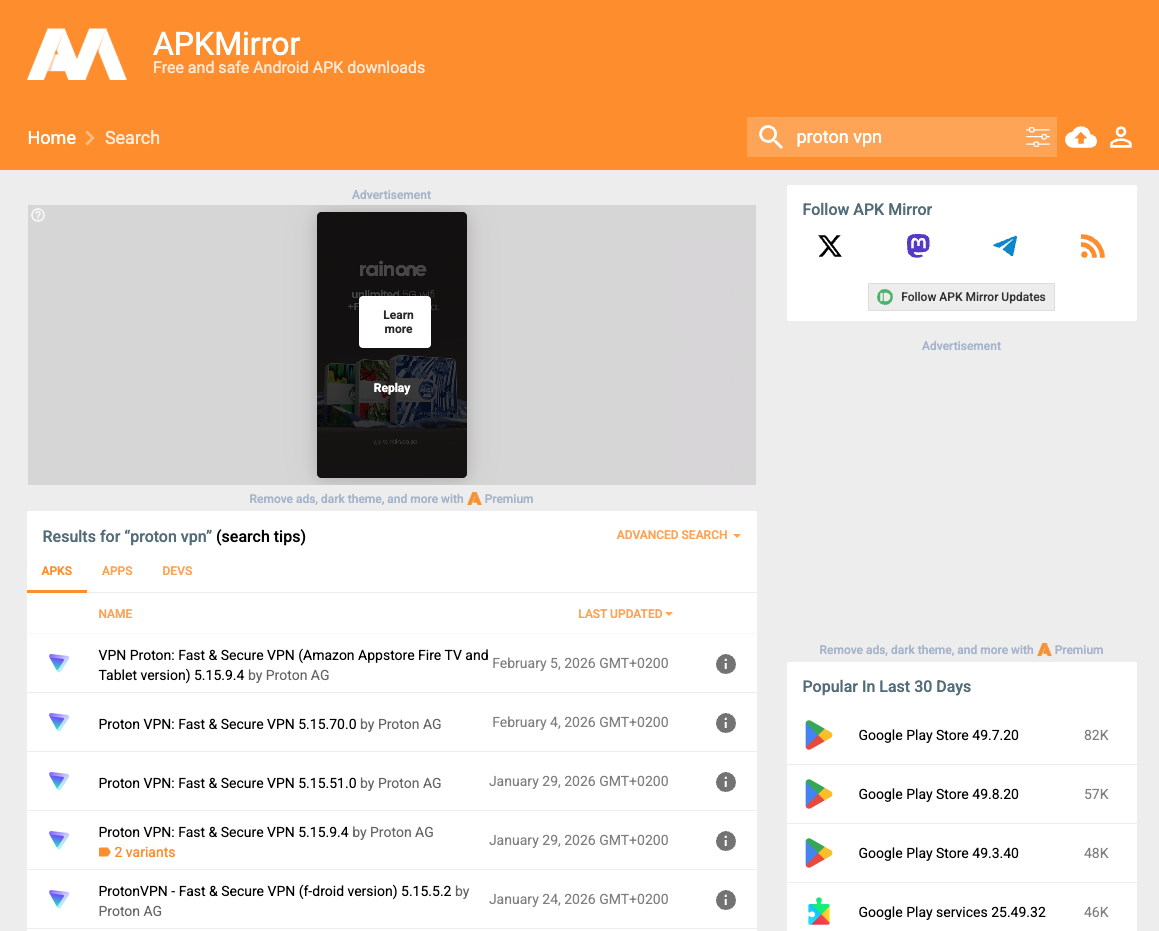Click the search magnifier icon
Screen dimensions: 1159x931
click(x=770, y=137)
